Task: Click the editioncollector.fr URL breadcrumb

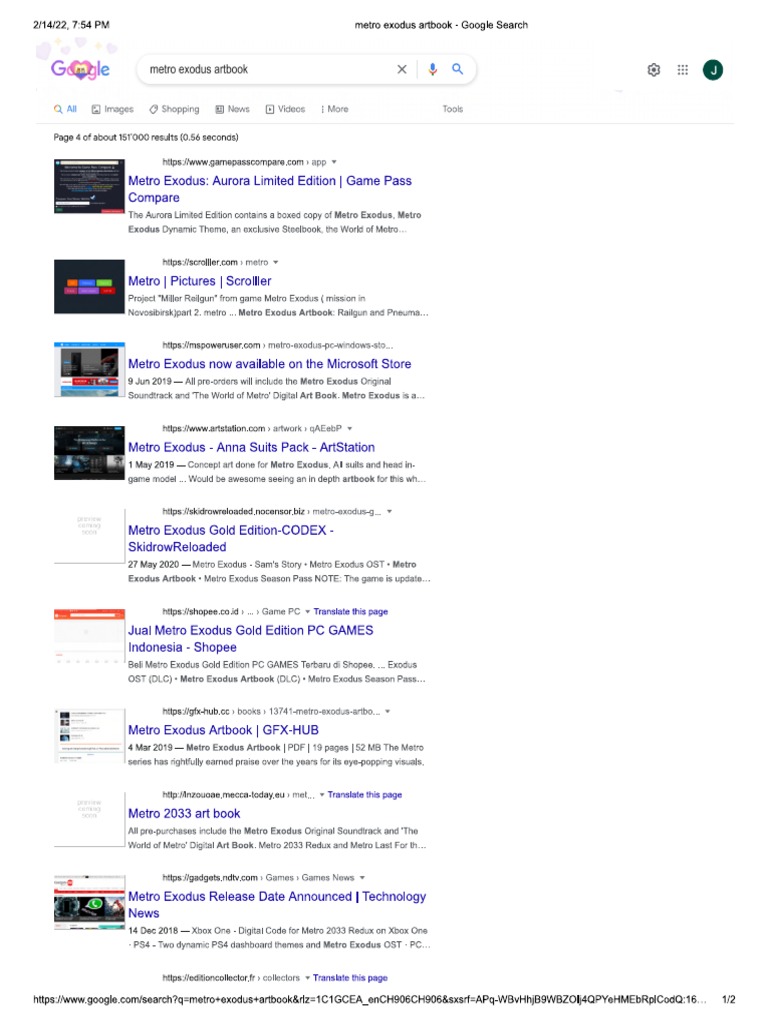Action: coord(231,978)
